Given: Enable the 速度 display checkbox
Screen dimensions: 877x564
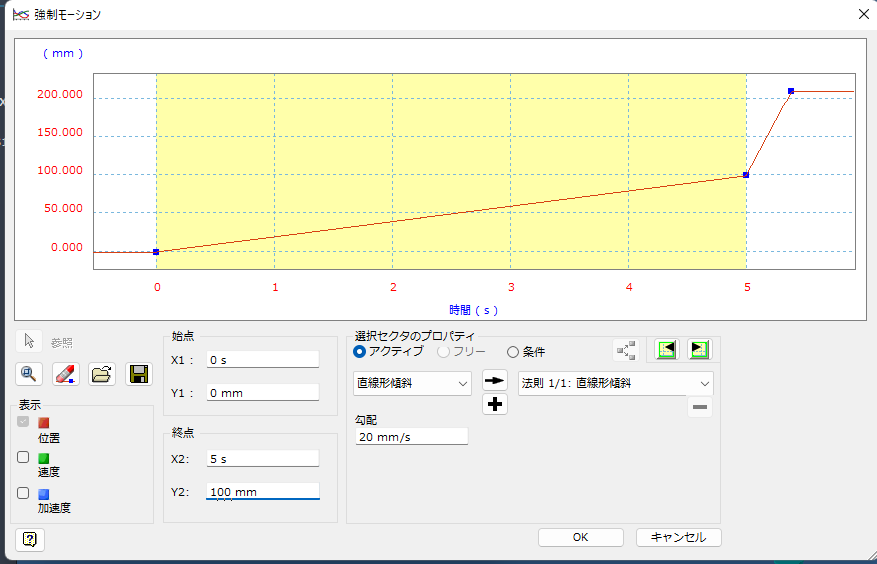Looking at the screenshot, I should (x=23, y=457).
